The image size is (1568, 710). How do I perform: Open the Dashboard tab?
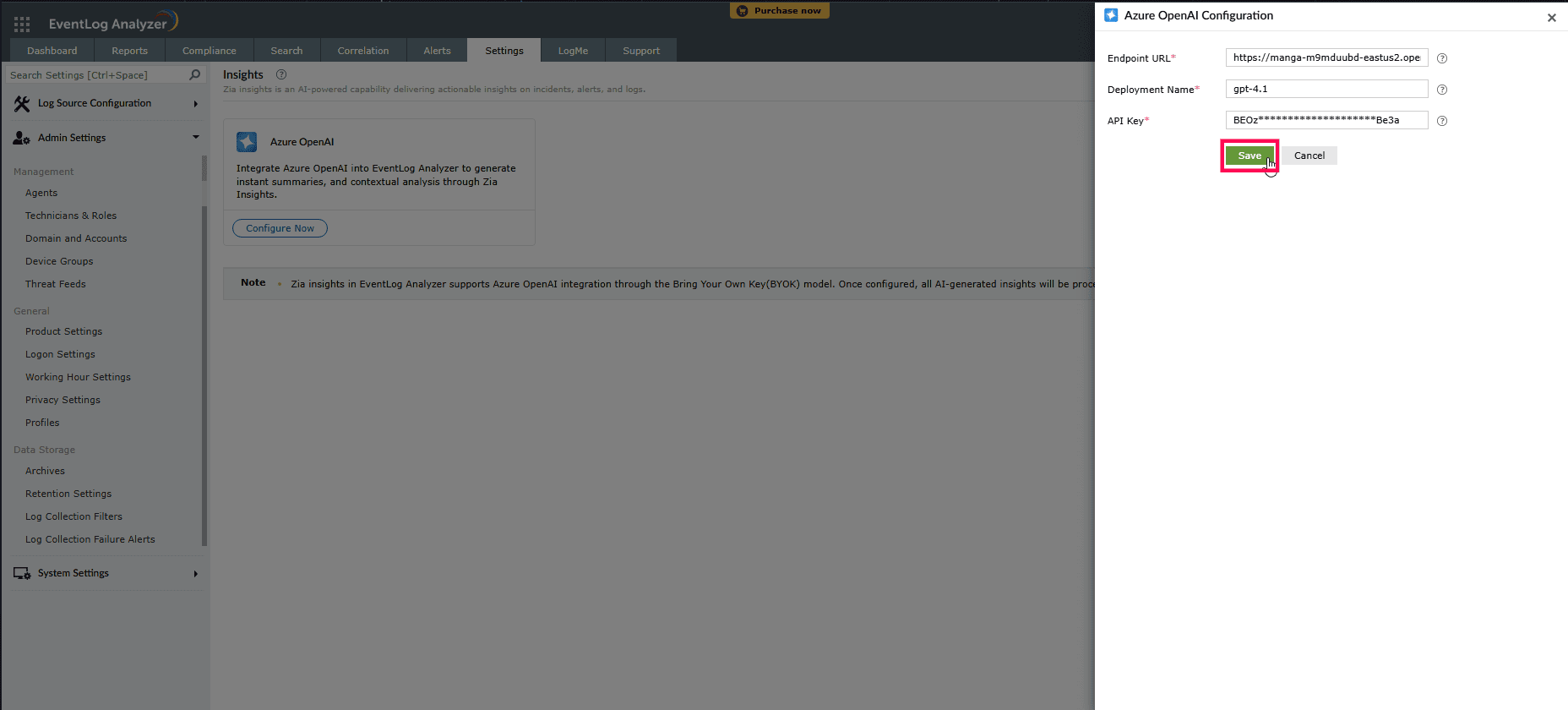(x=52, y=51)
